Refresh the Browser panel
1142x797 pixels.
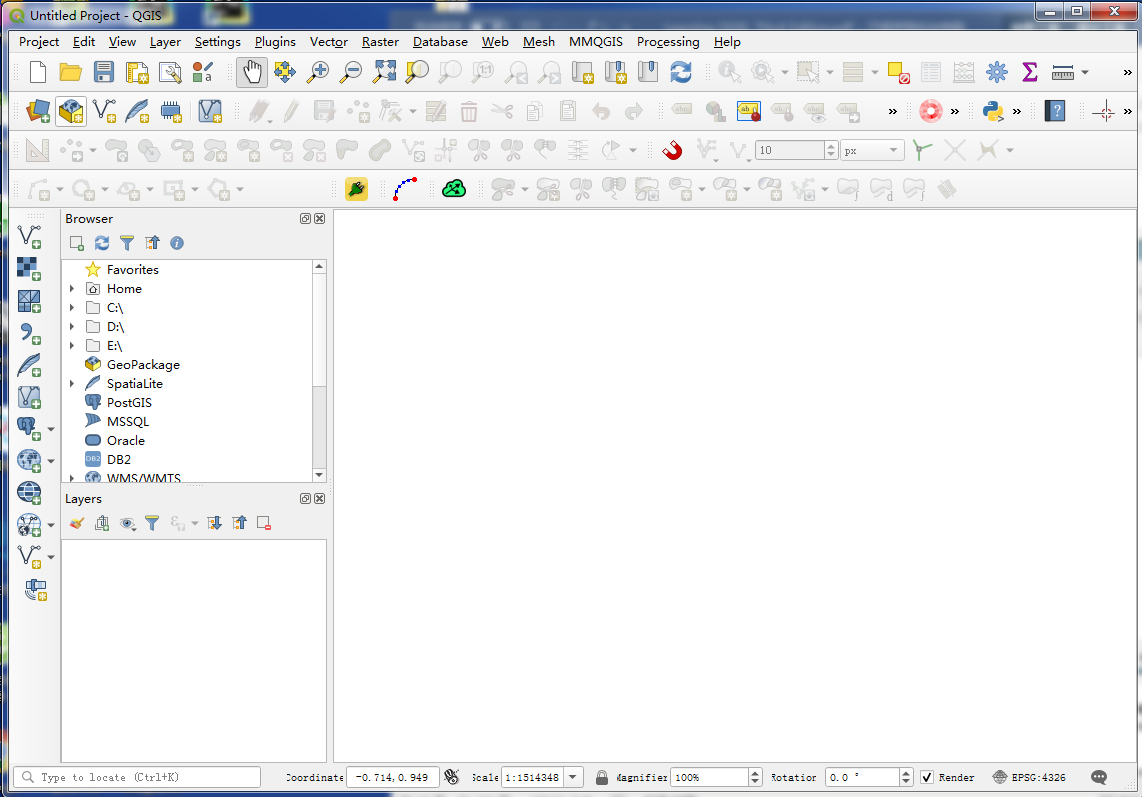102,243
